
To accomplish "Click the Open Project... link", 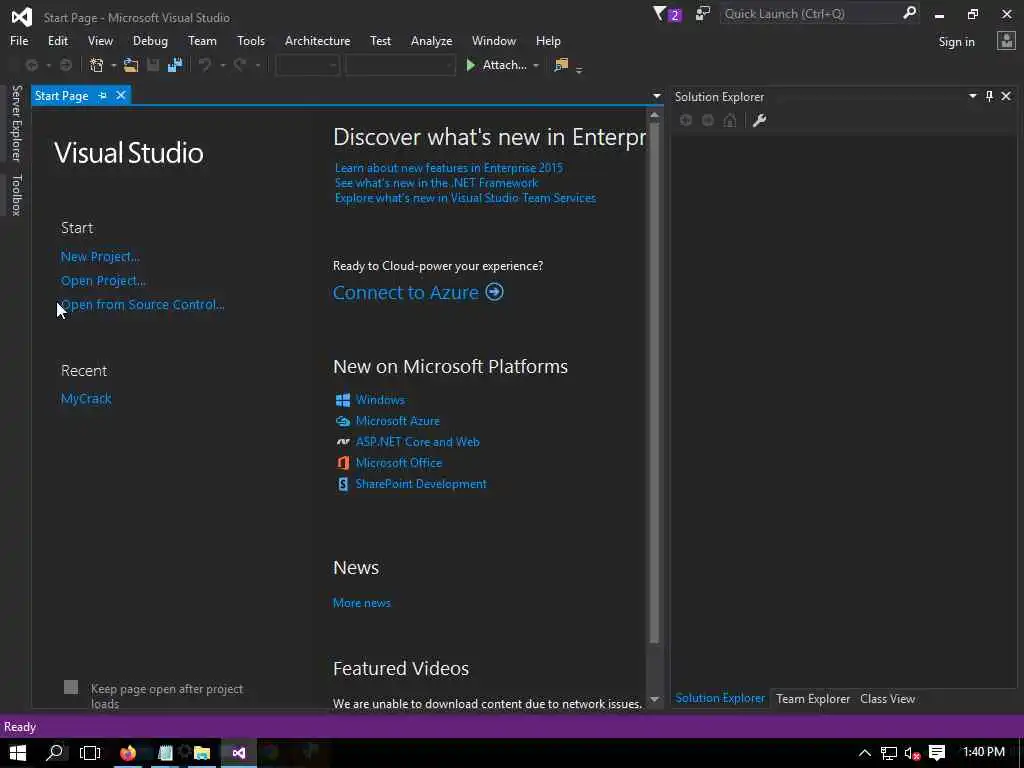I will 103,280.
